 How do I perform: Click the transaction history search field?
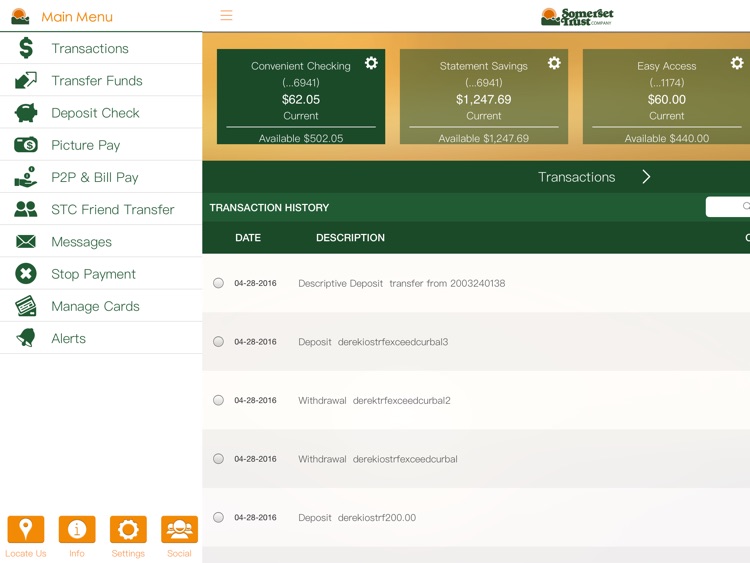coord(728,207)
